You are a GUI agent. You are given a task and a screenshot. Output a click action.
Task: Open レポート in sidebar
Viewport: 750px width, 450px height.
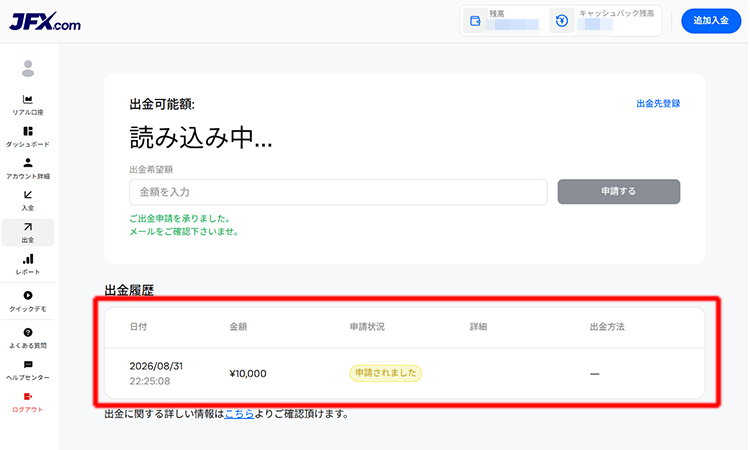(28, 264)
